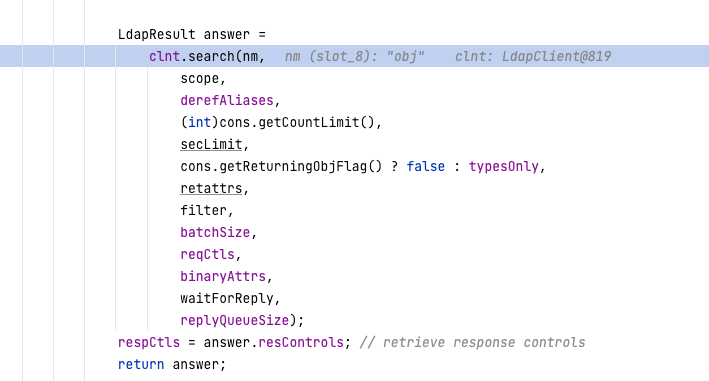709x381 pixels.
Task: Click the 'binaryAttrs' field
Action: (x=223, y=277)
